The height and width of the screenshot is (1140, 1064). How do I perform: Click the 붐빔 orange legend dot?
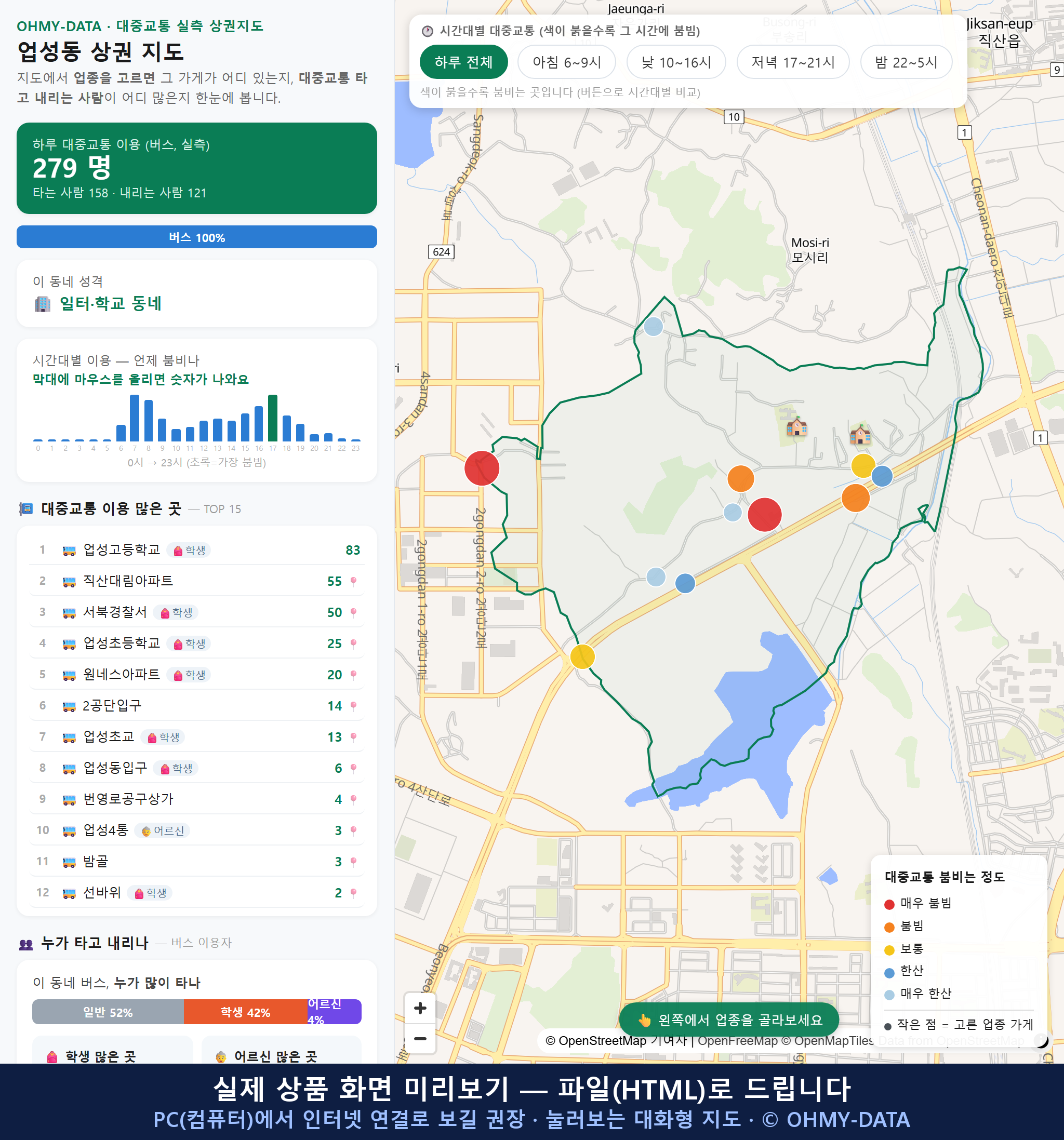tap(889, 927)
